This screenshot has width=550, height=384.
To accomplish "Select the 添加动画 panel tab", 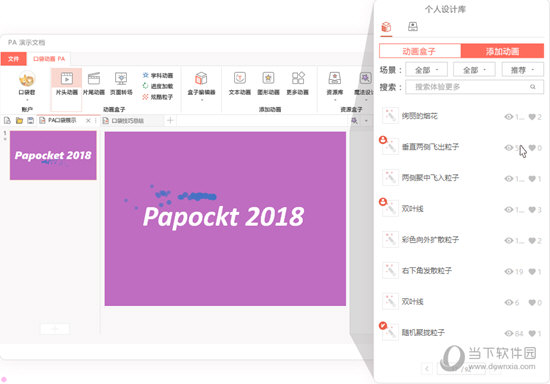I will pos(502,51).
